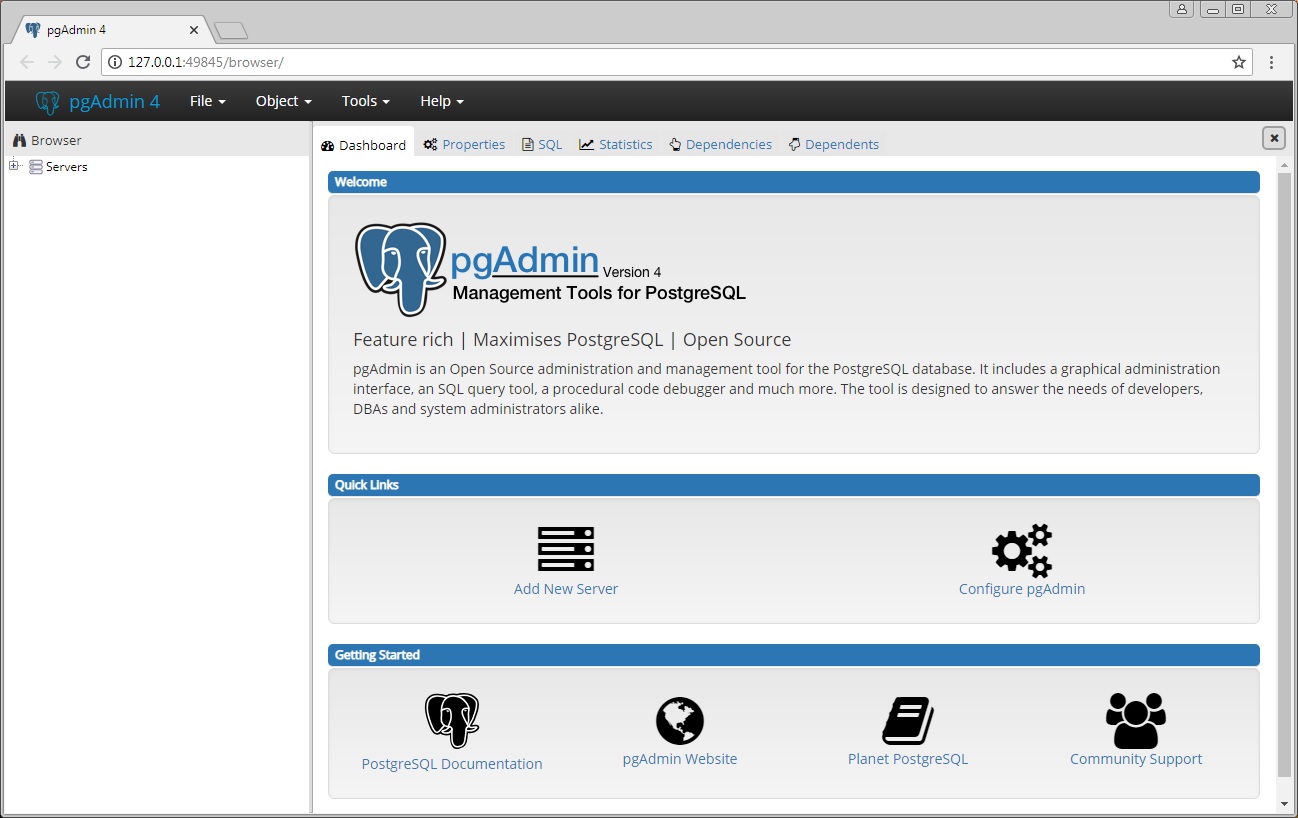Open the Tools dropdown menu
Viewport: 1298px width, 818px height.
(x=365, y=101)
